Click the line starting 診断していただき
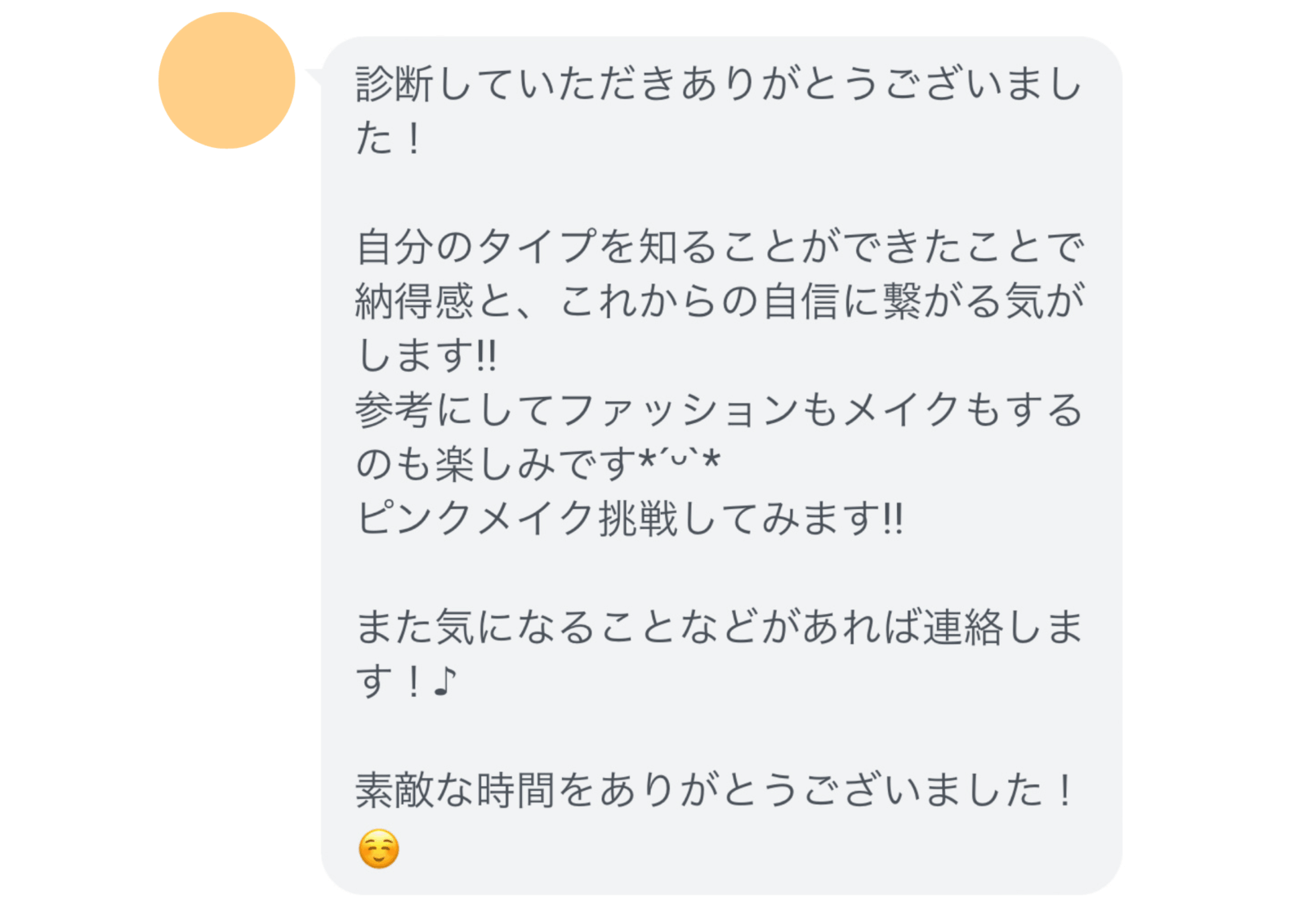 (719, 84)
